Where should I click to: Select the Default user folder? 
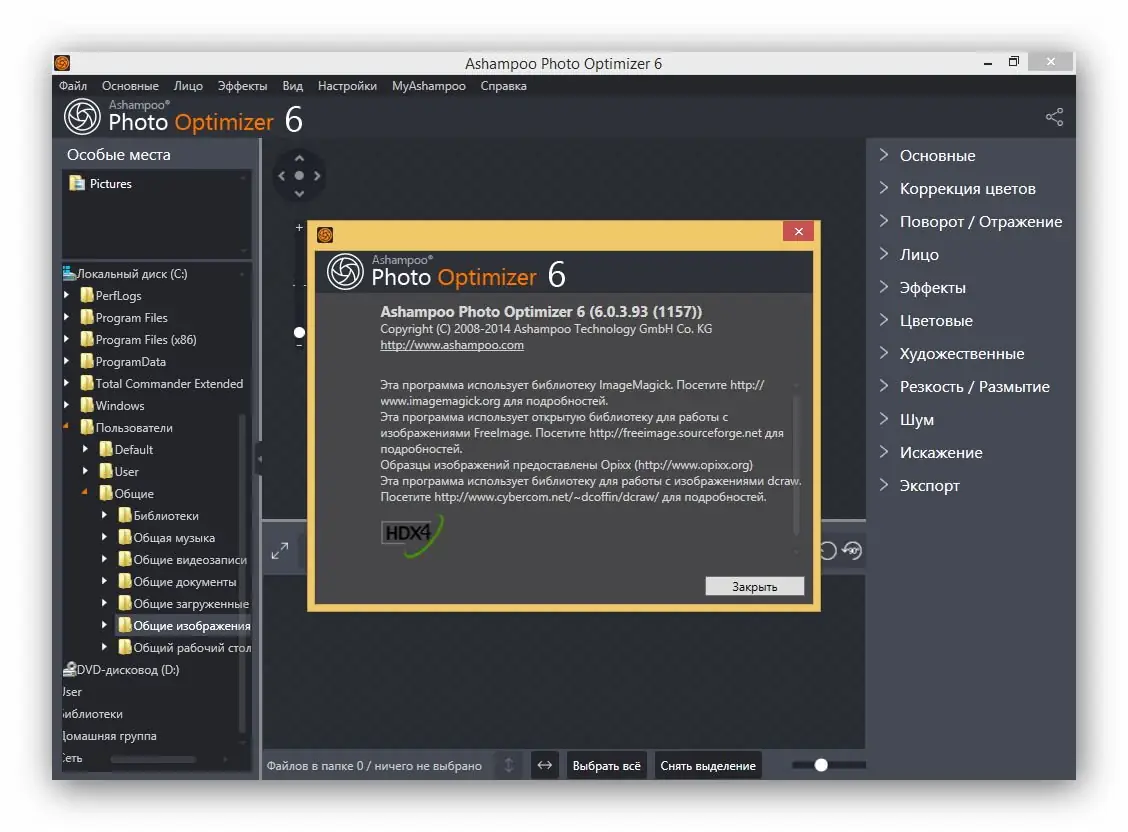(126, 449)
